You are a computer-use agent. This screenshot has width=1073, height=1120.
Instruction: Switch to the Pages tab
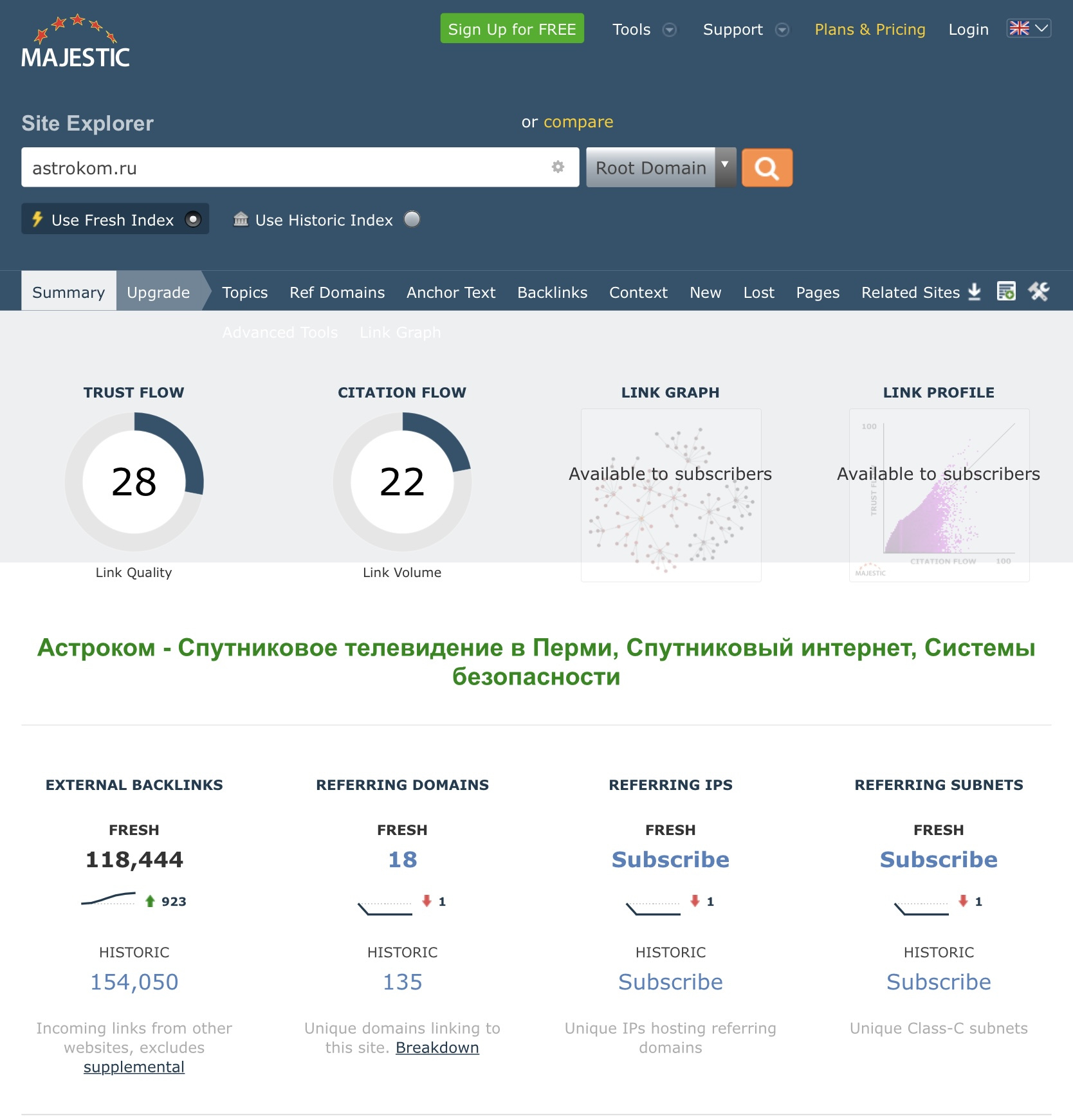coord(818,293)
